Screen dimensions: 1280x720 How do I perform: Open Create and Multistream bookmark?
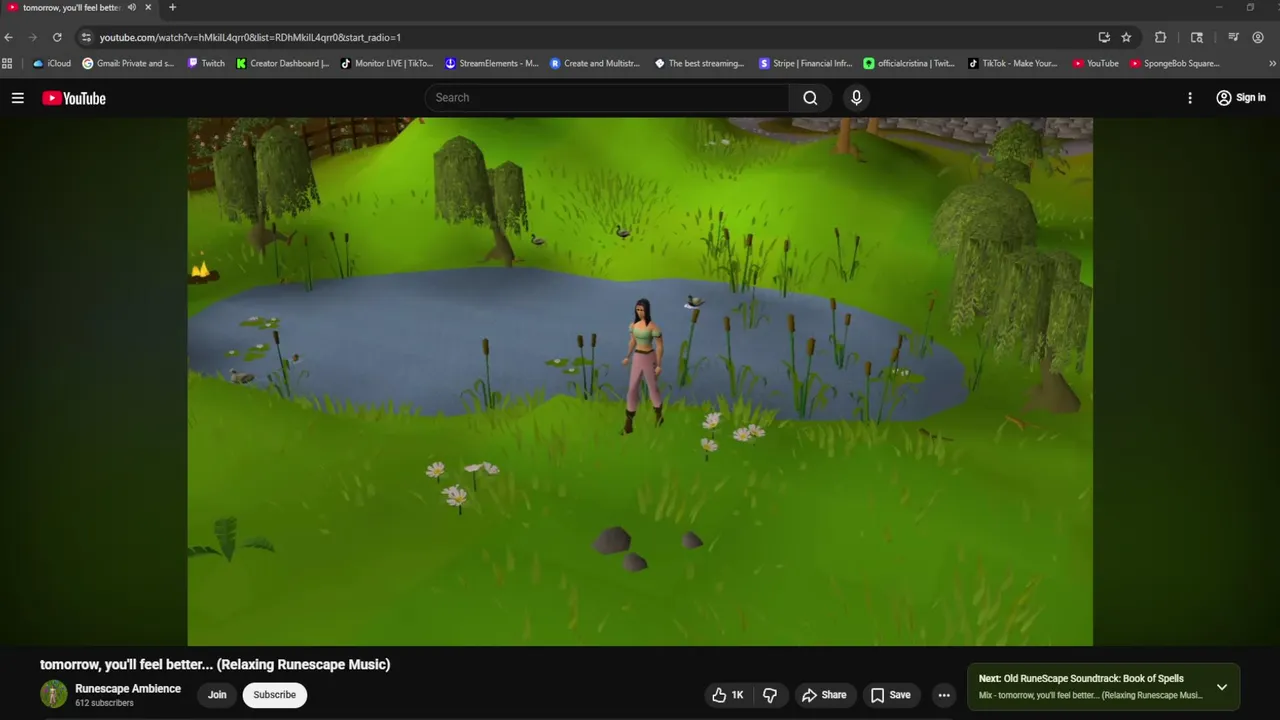coord(596,63)
